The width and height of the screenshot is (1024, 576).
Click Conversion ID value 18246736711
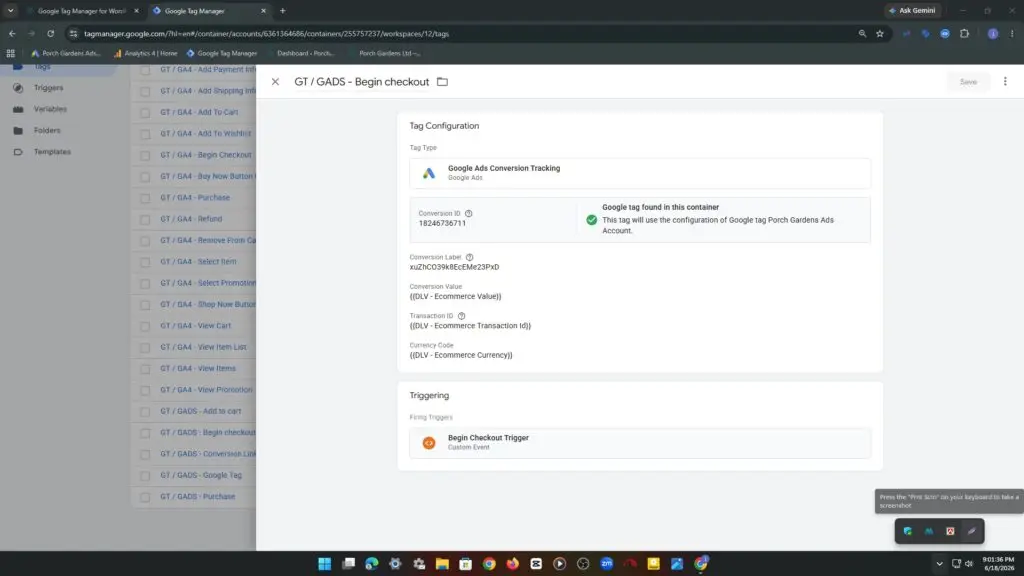(442, 223)
